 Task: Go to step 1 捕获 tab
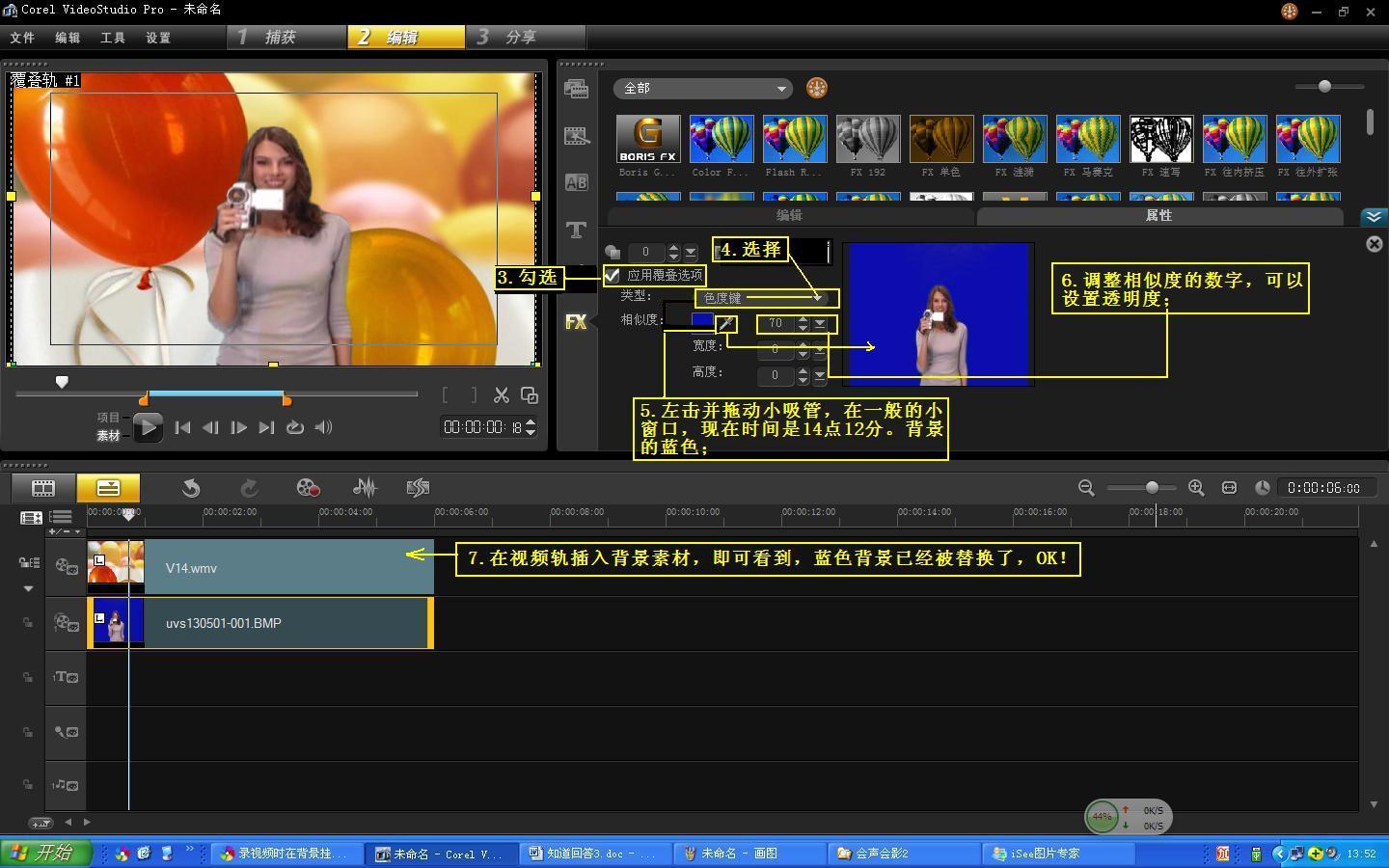click(x=287, y=37)
